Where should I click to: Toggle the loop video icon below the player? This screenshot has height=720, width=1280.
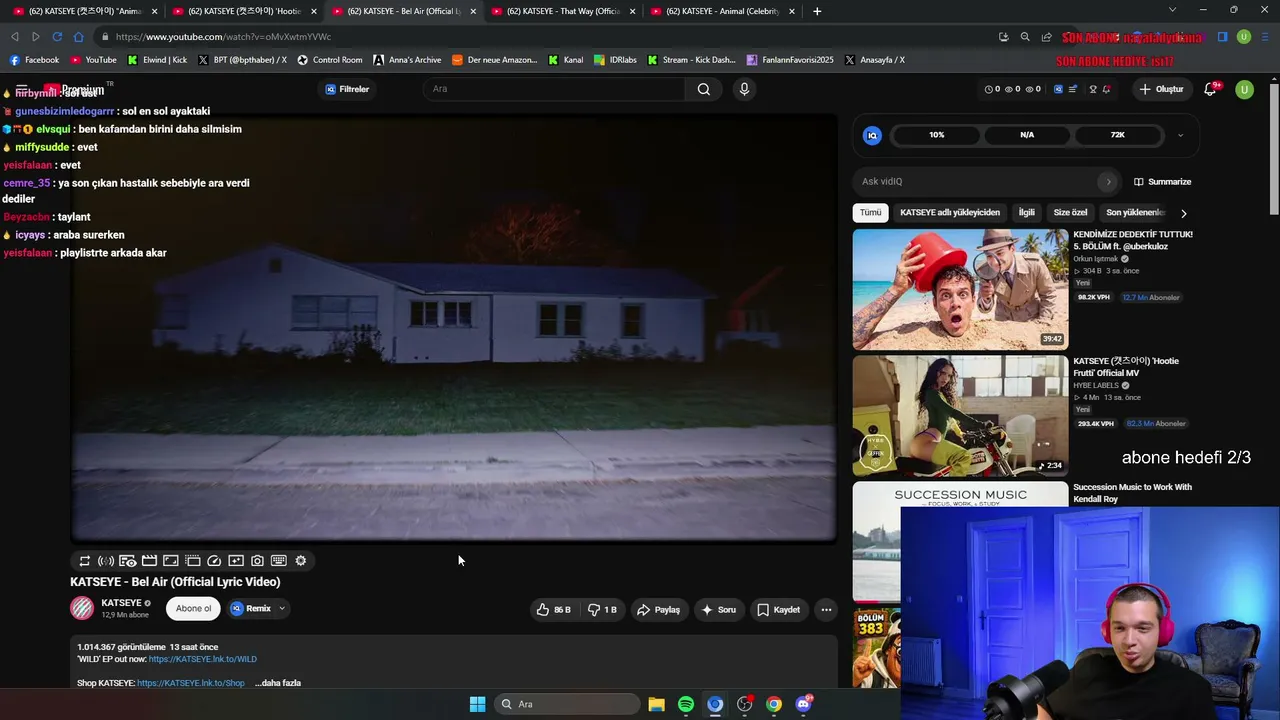click(x=84, y=561)
